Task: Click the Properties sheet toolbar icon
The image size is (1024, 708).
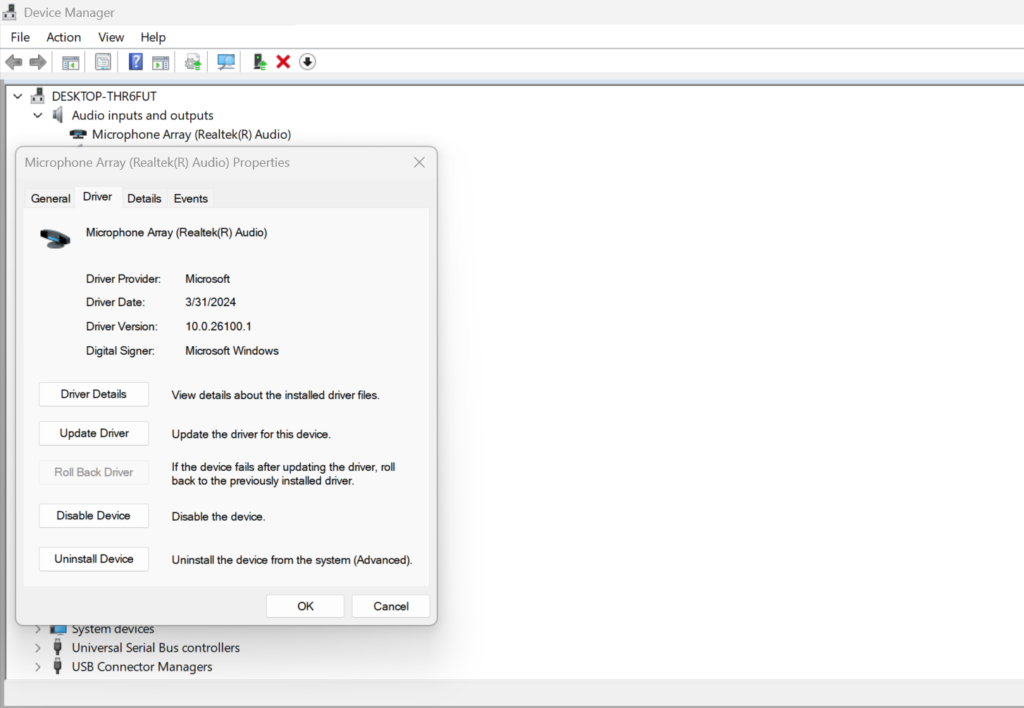Action: (103, 62)
